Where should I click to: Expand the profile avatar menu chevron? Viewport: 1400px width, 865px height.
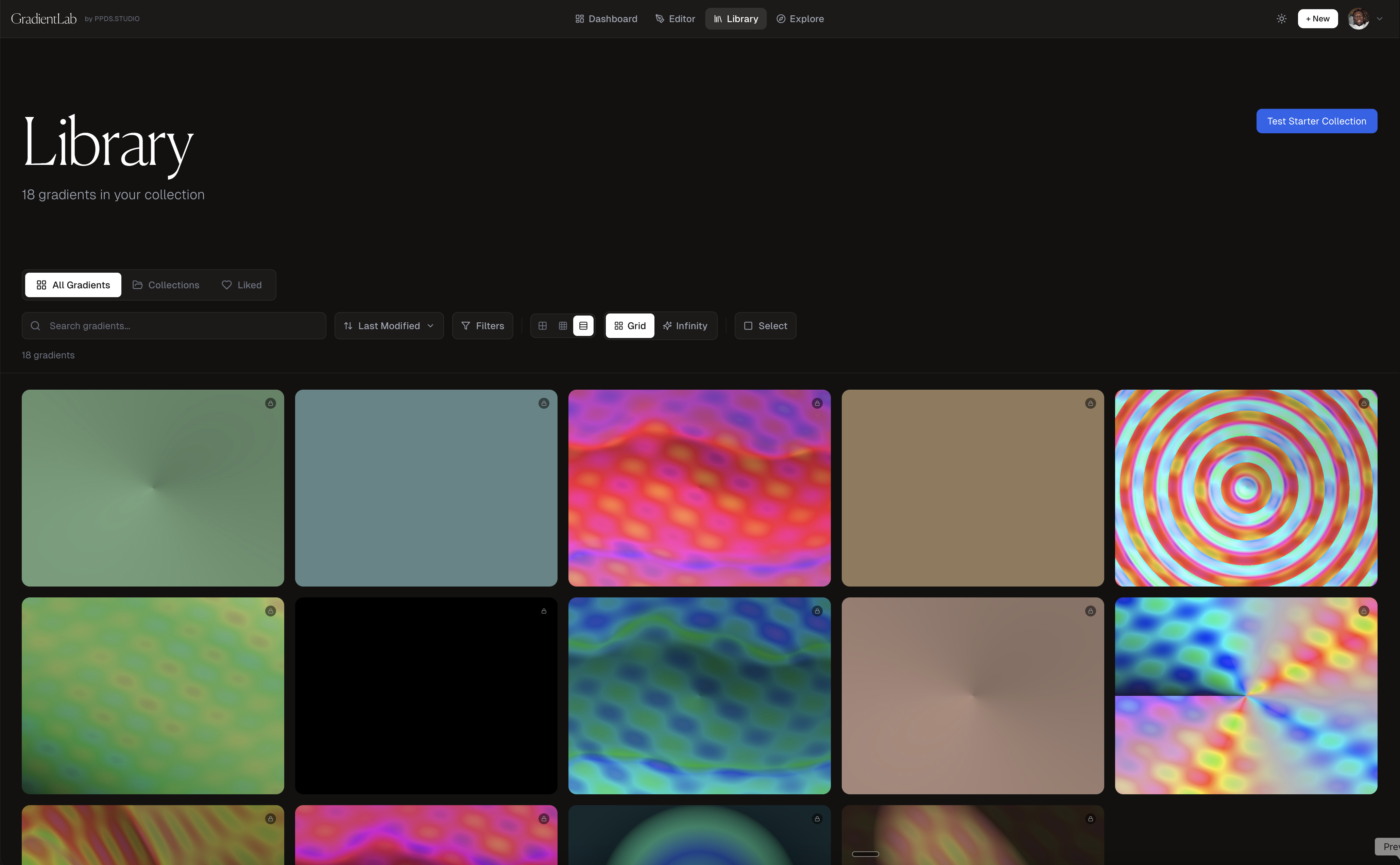point(1380,18)
